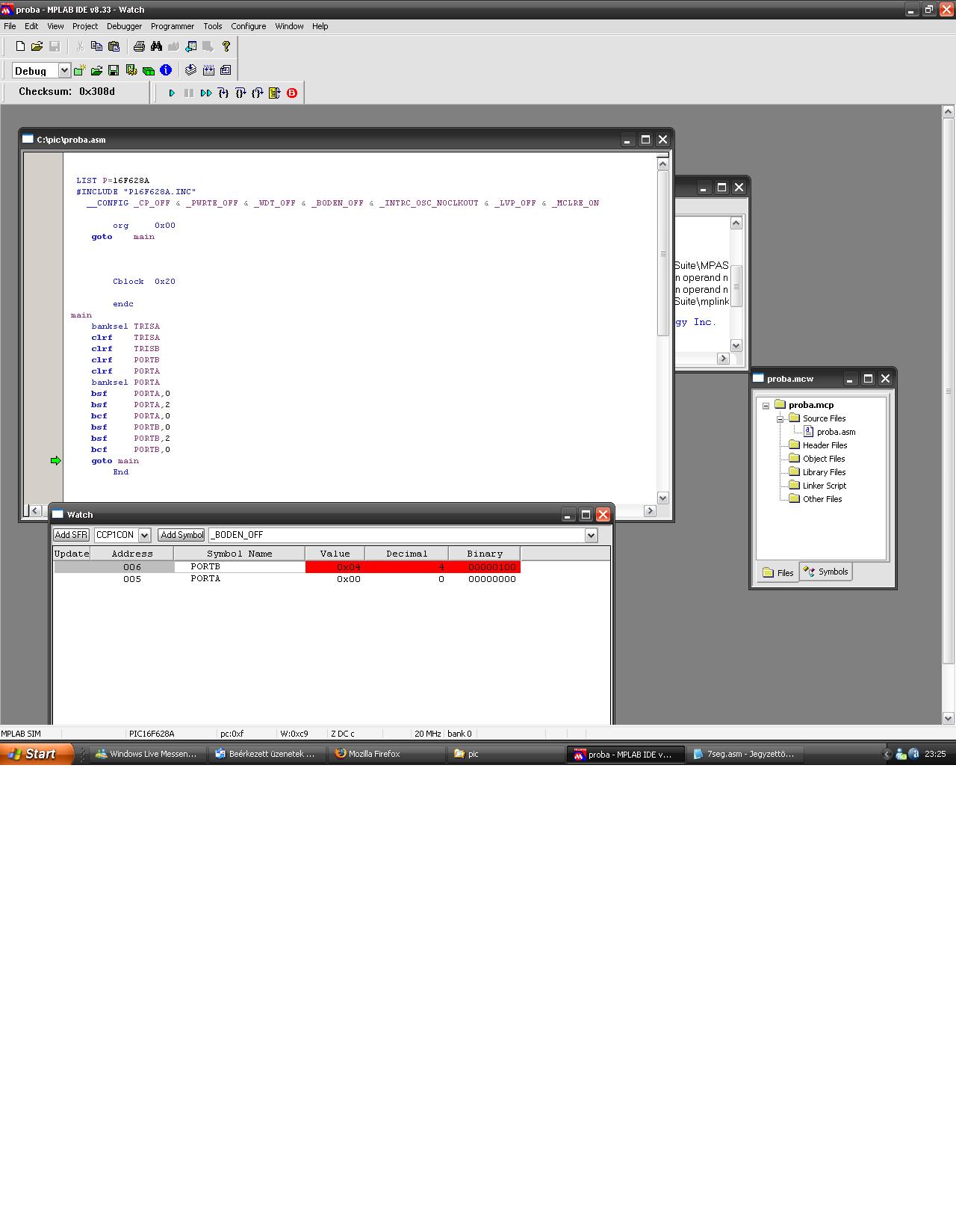Click the Symbol Name column header
This screenshot has width=956, height=1232.
[x=240, y=554]
